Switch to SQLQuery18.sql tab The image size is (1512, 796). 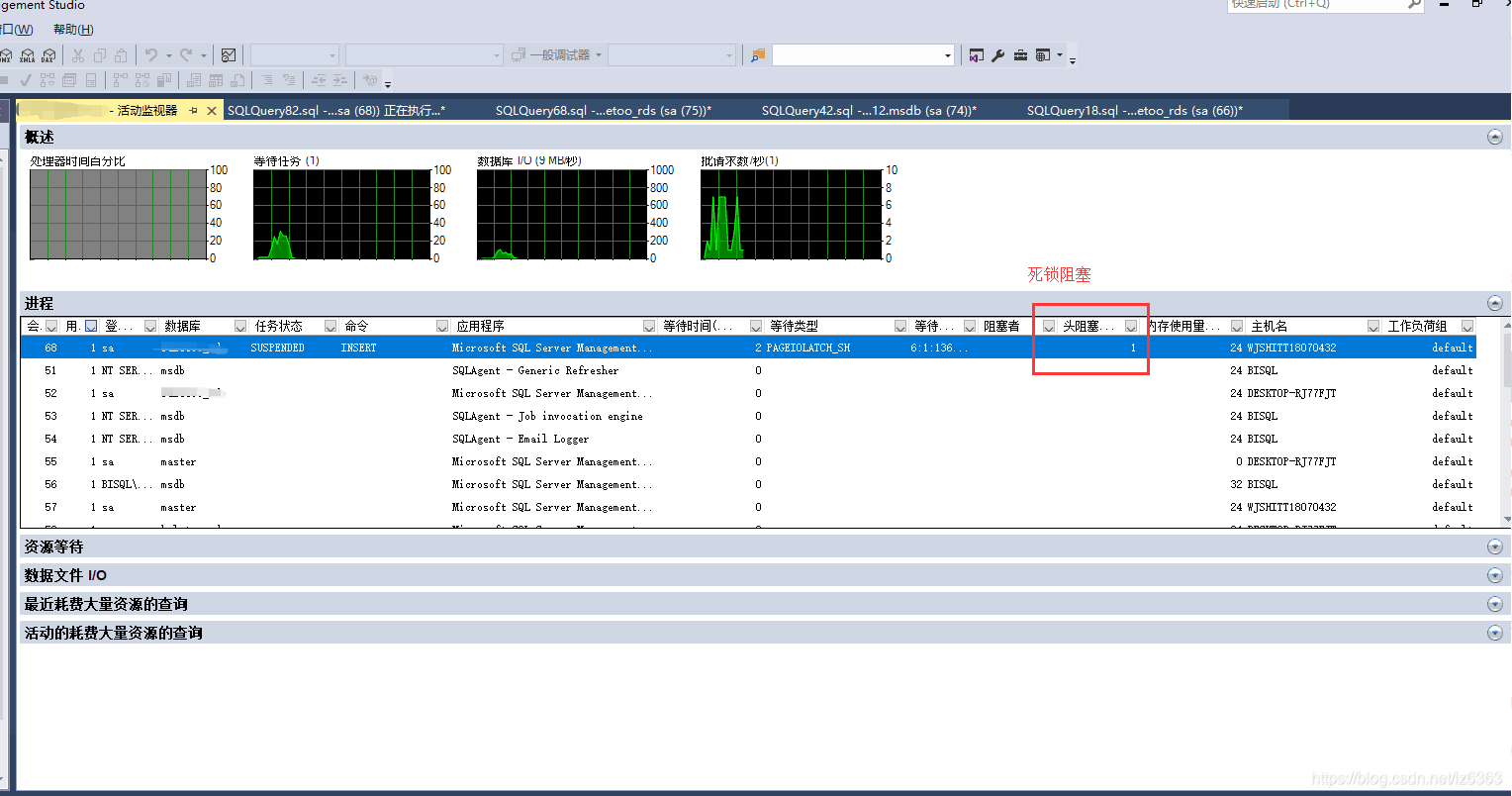pos(1134,111)
